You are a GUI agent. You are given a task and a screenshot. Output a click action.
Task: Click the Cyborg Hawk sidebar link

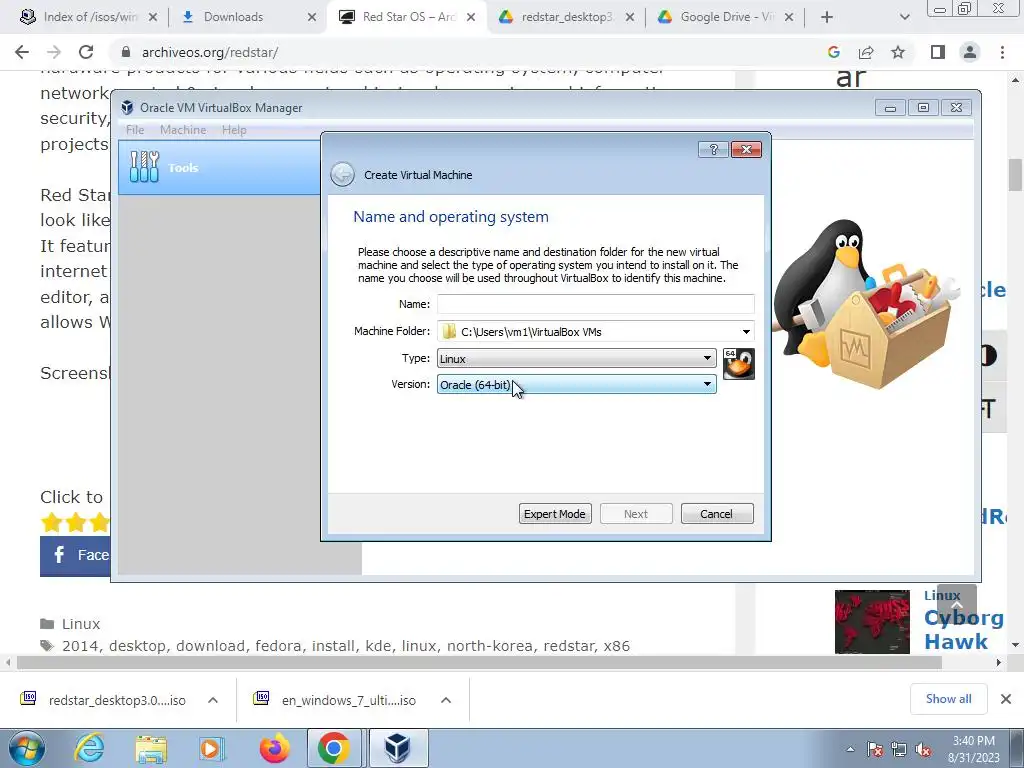pyautogui.click(x=964, y=629)
